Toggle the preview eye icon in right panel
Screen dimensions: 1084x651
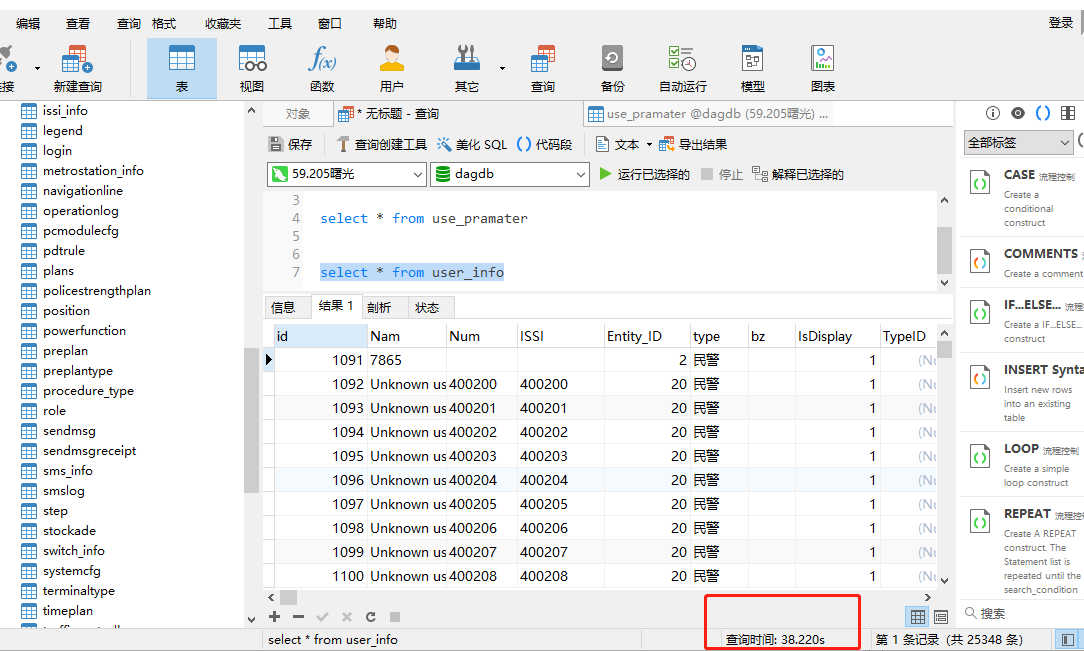click(1018, 113)
